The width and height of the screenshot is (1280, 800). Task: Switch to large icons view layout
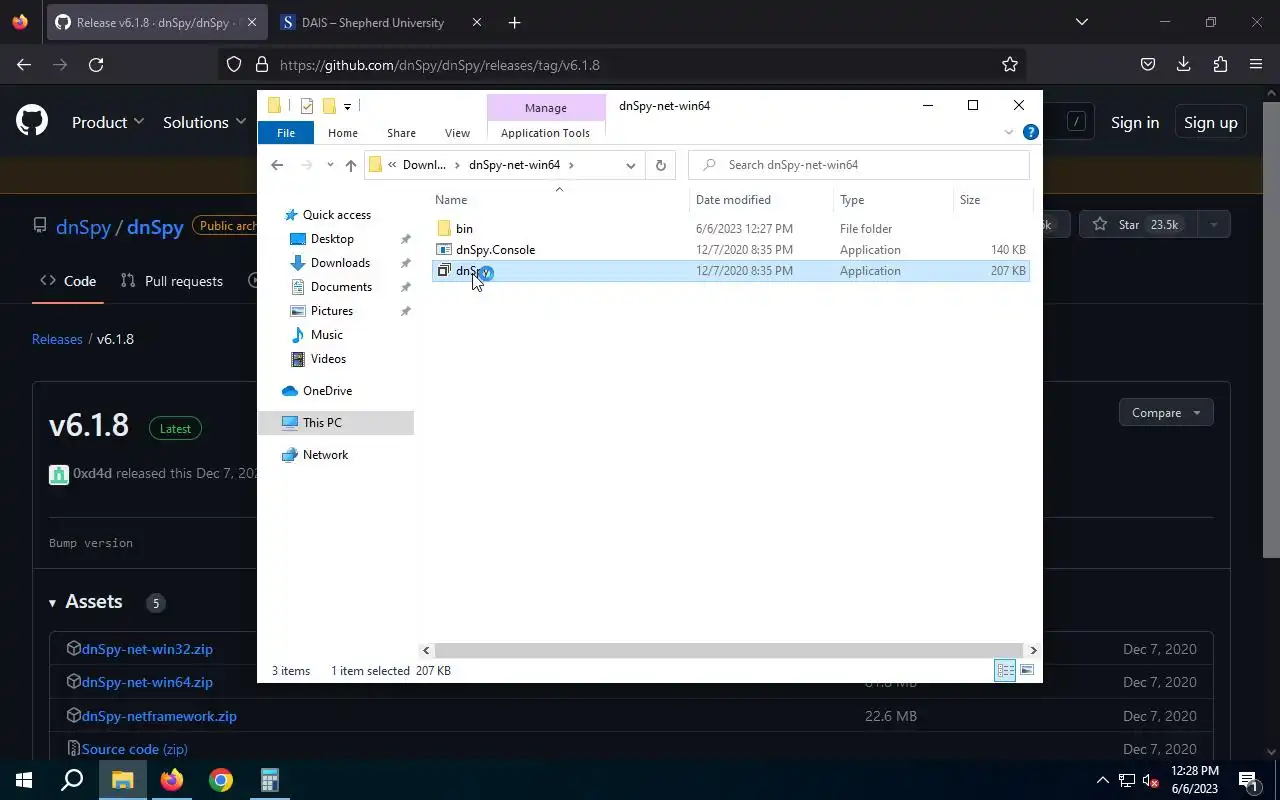(x=1027, y=671)
